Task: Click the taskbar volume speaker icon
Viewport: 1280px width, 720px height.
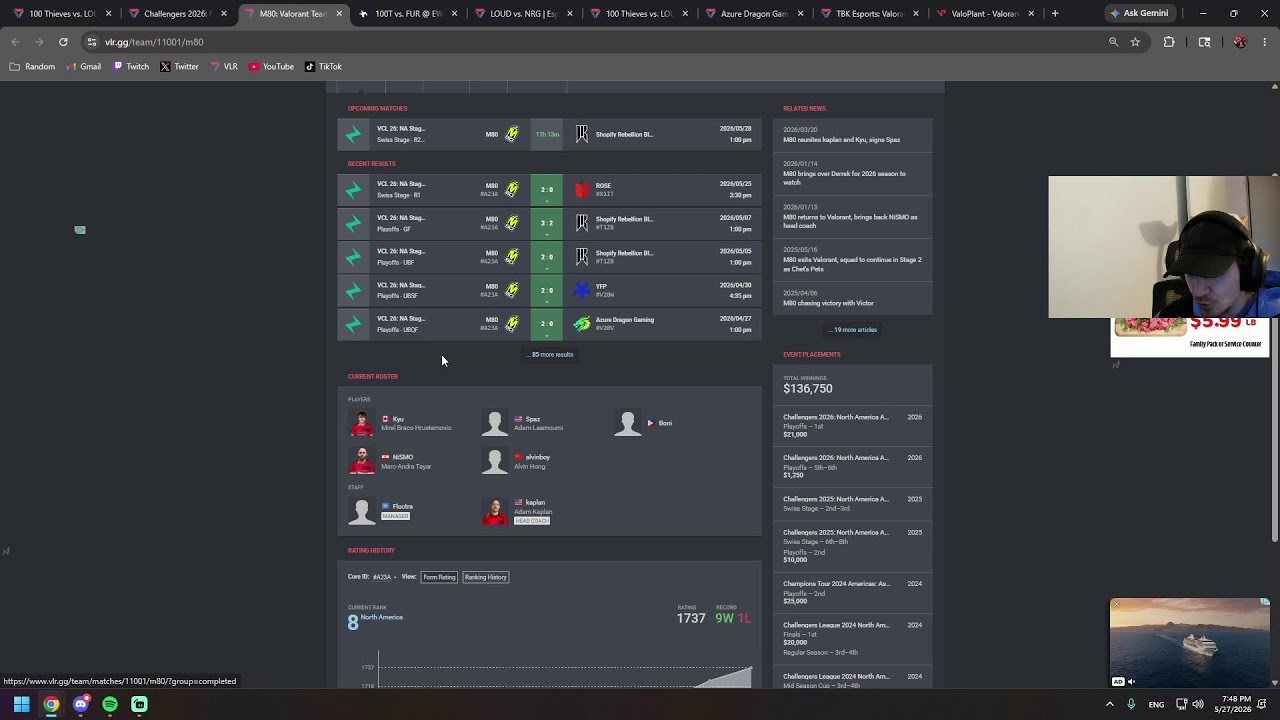Action: click(x=1198, y=704)
